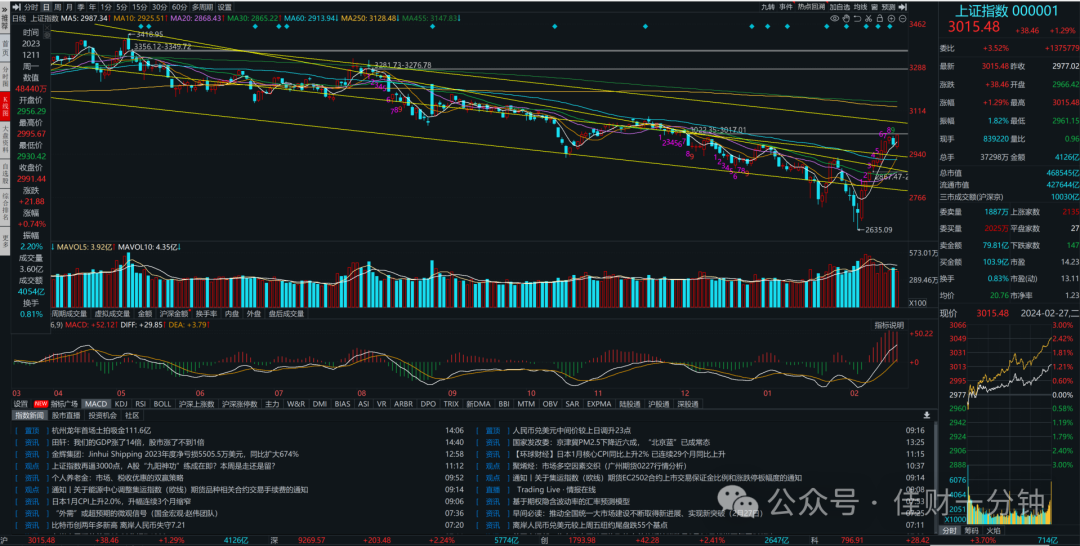Click the undo arrow icon above chart
Image resolution: width=1080 pixels, height=546 pixels.
(858, 19)
